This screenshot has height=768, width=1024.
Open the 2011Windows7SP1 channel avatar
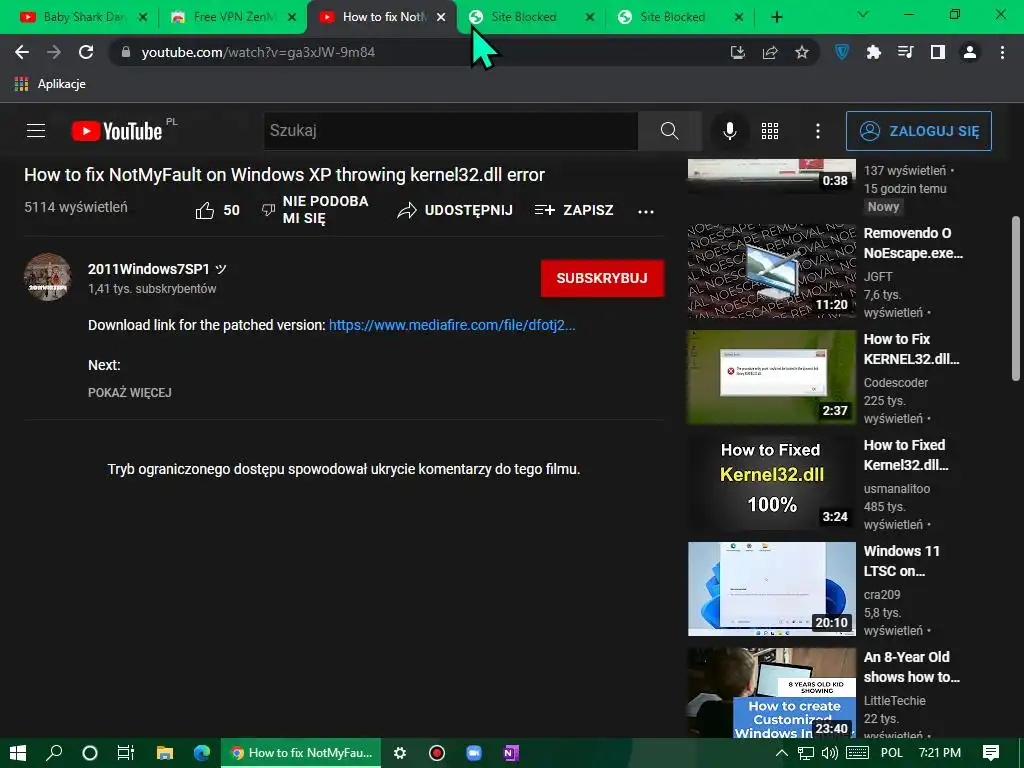[48, 277]
